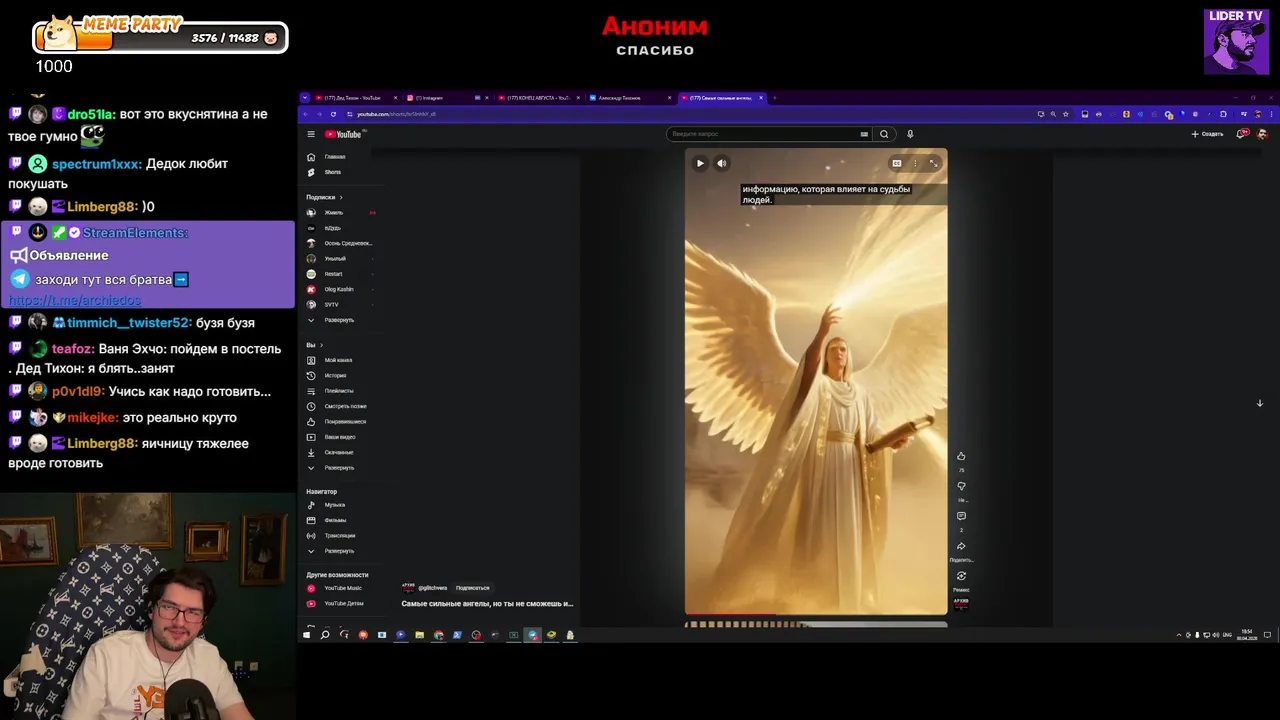Open the Restart subscription channel
The image size is (1280, 720).
(333, 274)
